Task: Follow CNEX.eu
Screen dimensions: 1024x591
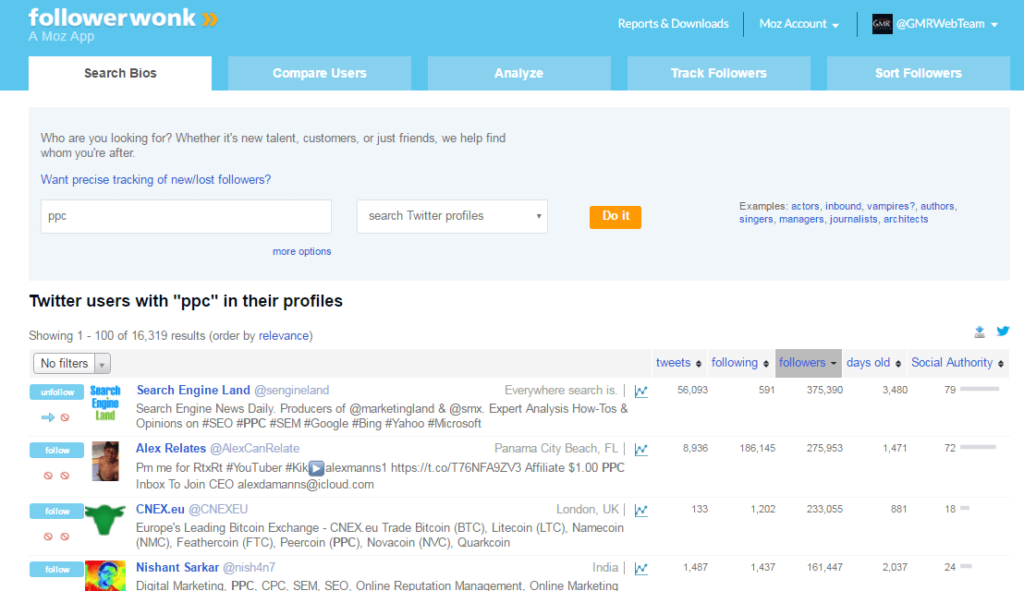Action: [x=57, y=511]
